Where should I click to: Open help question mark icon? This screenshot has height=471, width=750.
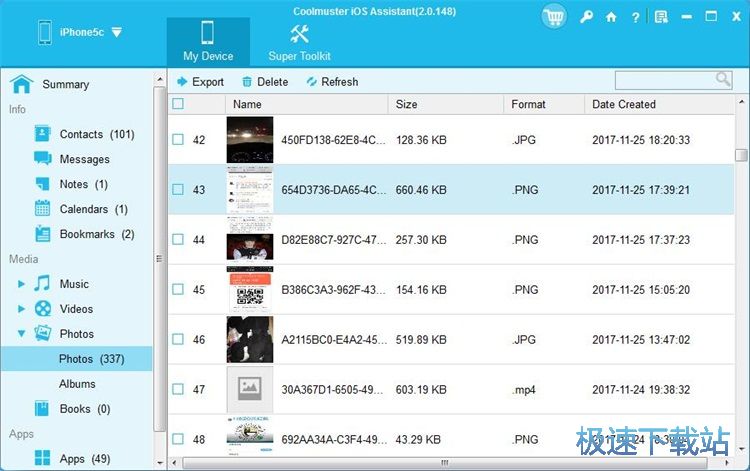click(635, 17)
